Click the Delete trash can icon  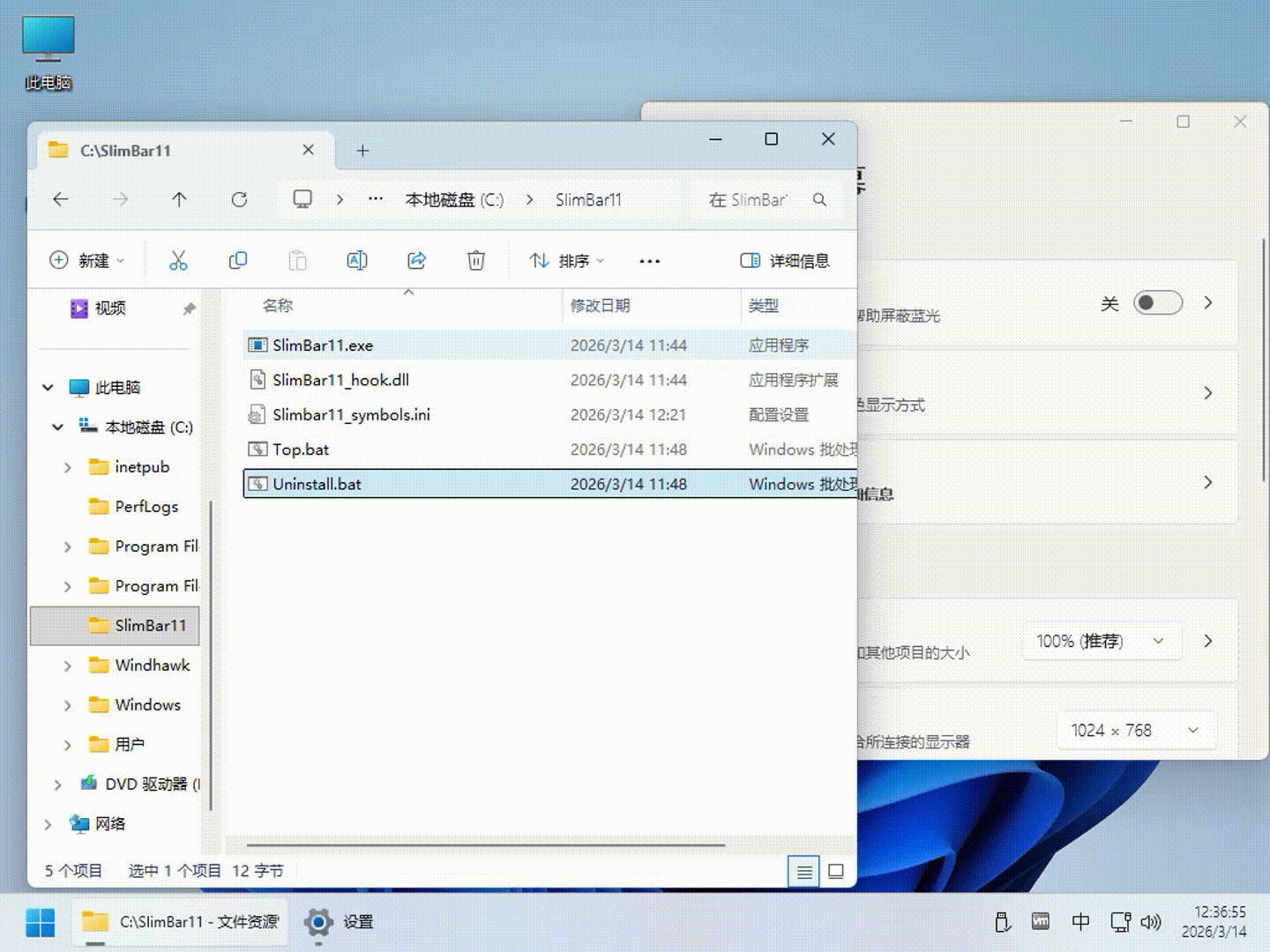pos(475,260)
